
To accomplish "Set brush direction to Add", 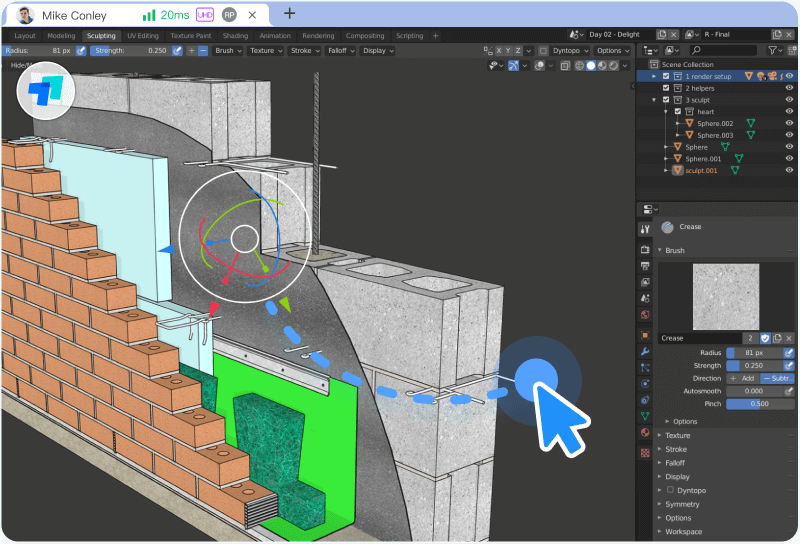I will [741, 378].
